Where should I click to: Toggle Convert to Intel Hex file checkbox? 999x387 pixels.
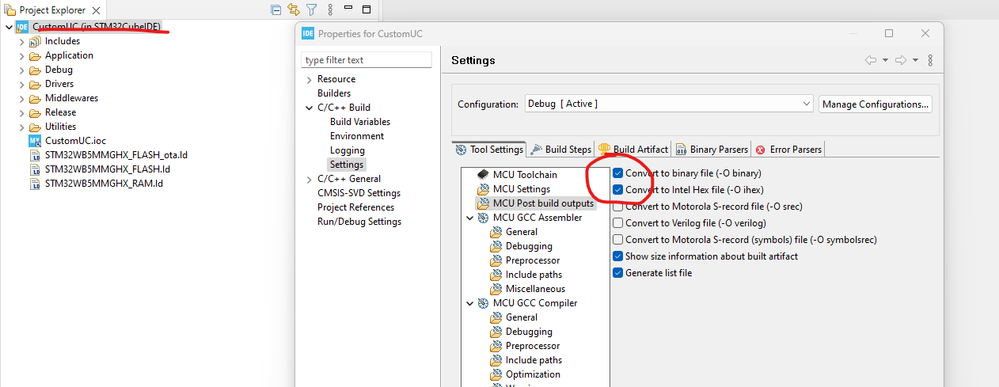[x=617, y=189]
